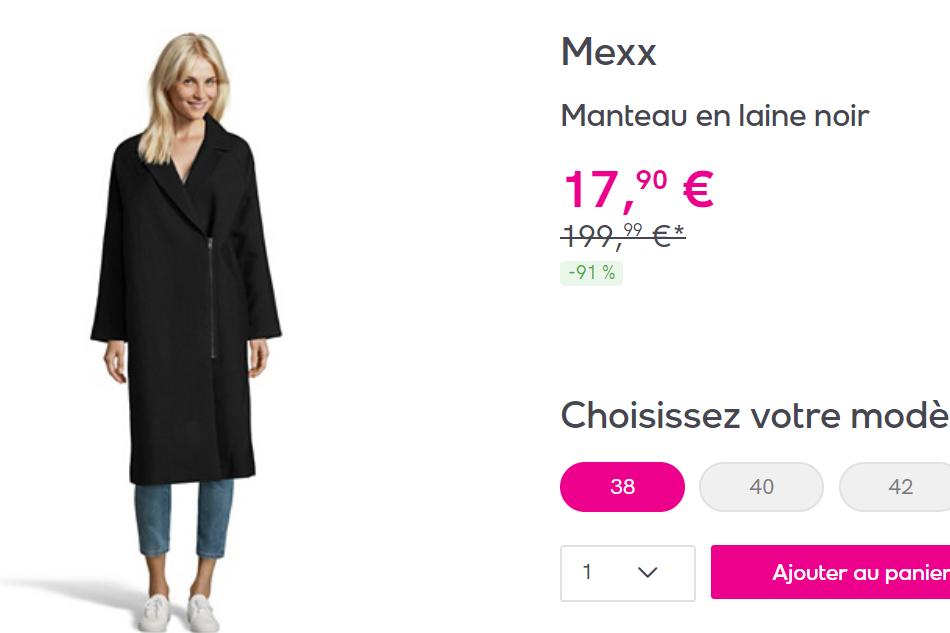The width and height of the screenshot is (950, 633).
Task: Click the sale price 17,90 €
Action: tap(637, 188)
